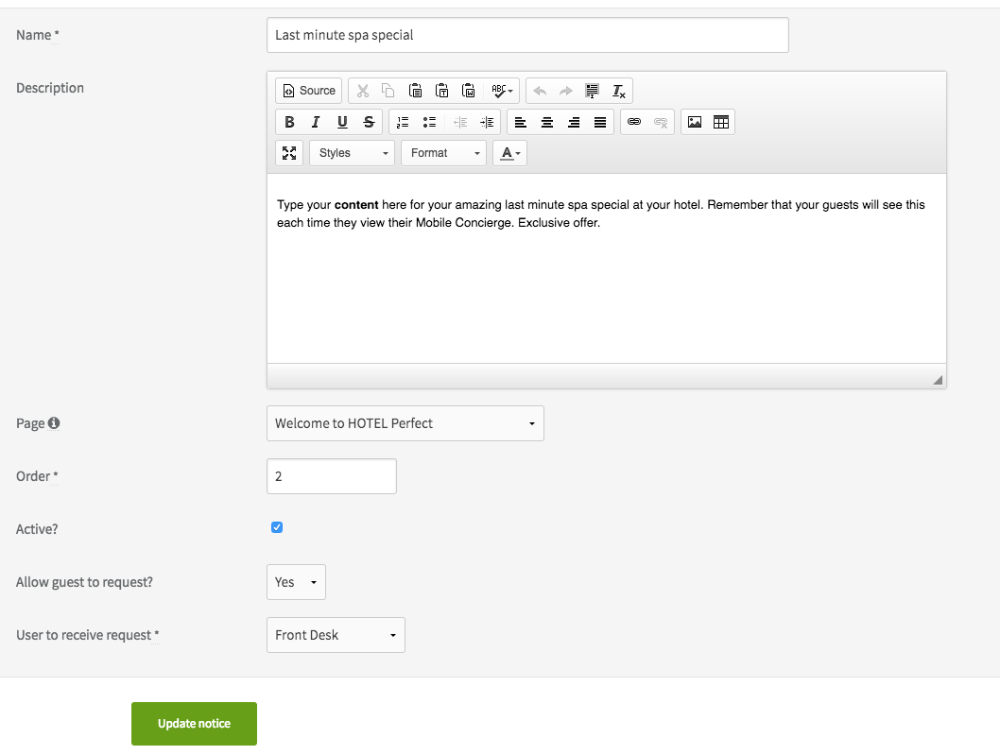Click the Order input field
Viewport: 1000px width, 755px height.
point(332,476)
